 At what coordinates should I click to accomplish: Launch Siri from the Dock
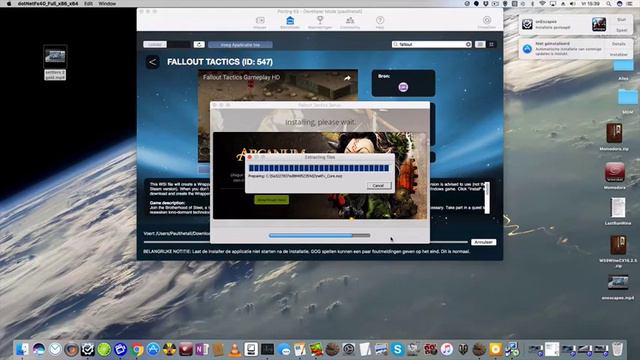tap(39, 349)
